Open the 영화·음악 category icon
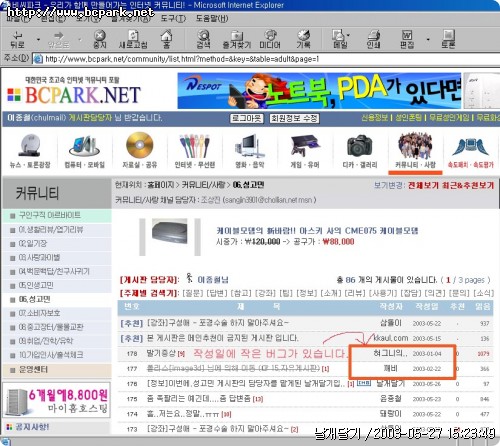The image size is (500, 446). pyautogui.click(x=250, y=146)
